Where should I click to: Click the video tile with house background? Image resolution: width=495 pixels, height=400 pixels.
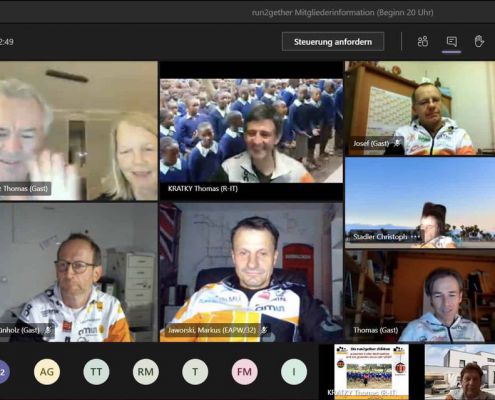pyautogui.click(x=460, y=372)
